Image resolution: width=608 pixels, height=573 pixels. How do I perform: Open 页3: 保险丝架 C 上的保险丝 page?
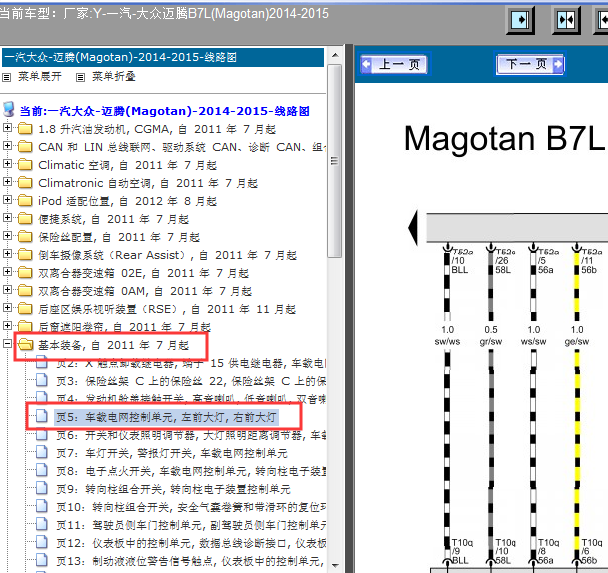tap(191, 381)
